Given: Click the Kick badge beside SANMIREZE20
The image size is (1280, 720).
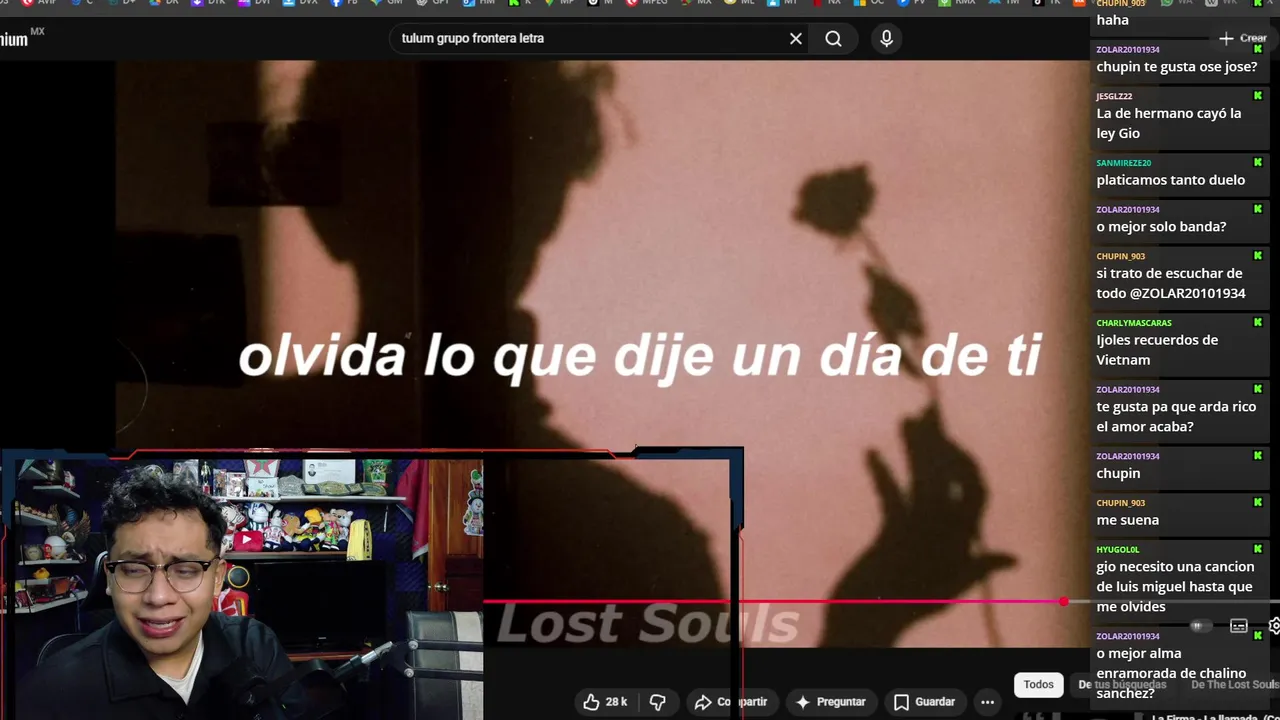Looking at the screenshot, I should (x=1258, y=162).
